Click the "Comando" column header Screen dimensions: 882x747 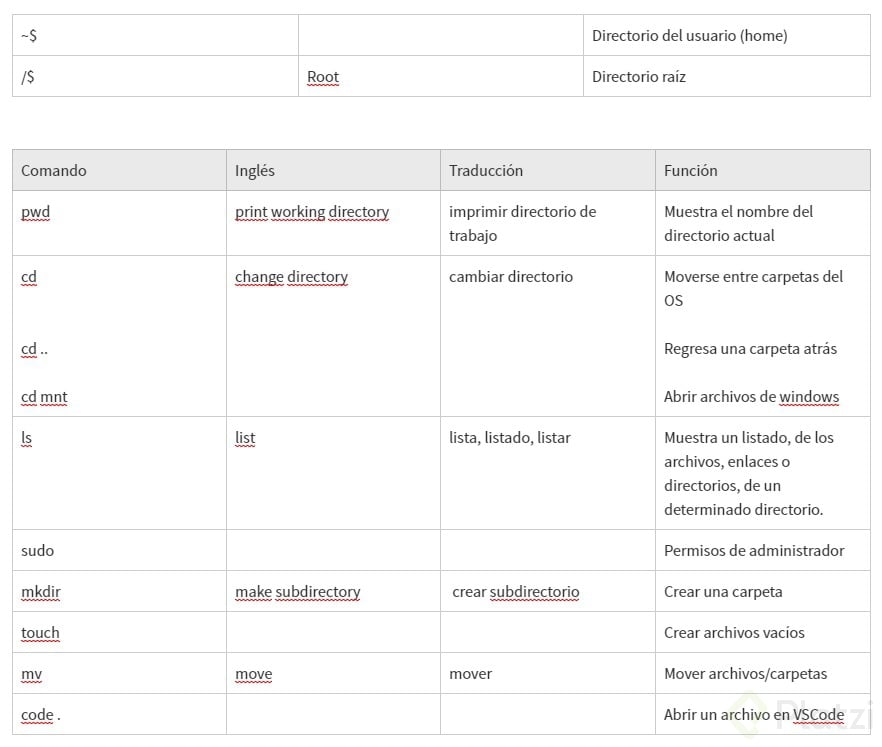(x=54, y=170)
